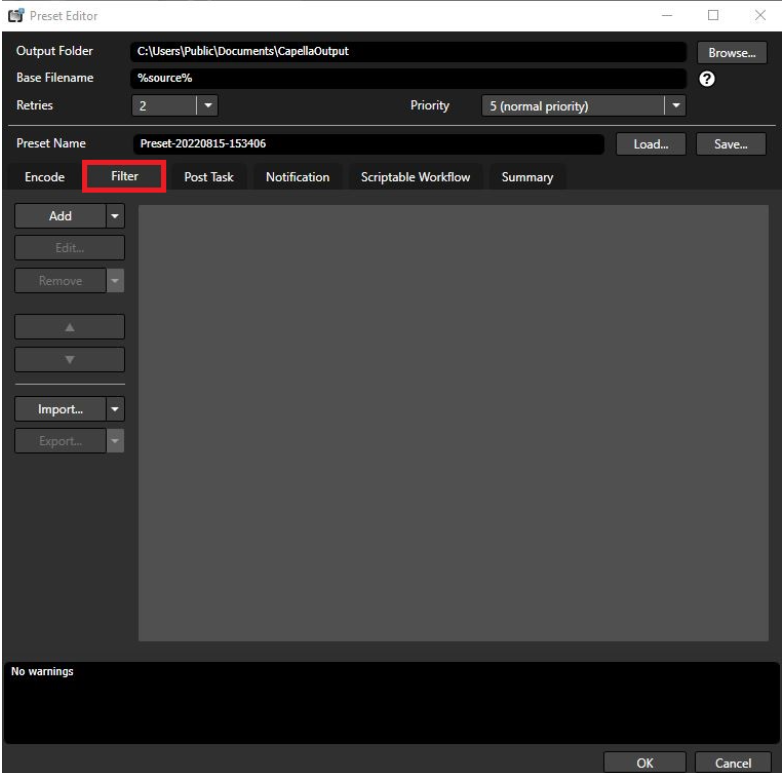The width and height of the screenshot is (782, 773).
Task: Expand the Export dropdown arrow
Action: (x=115, y=441)
